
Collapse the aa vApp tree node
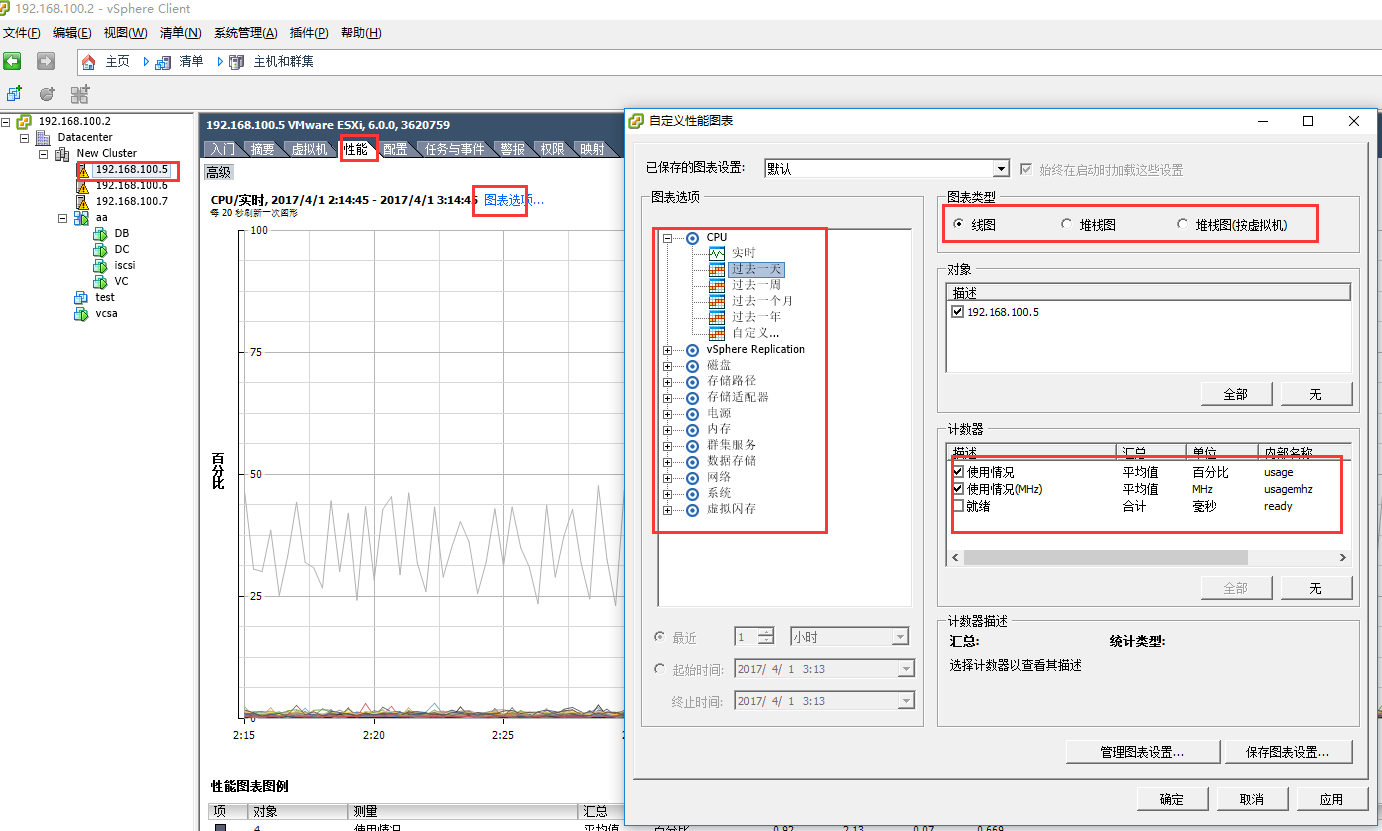[x=63, y=218]
